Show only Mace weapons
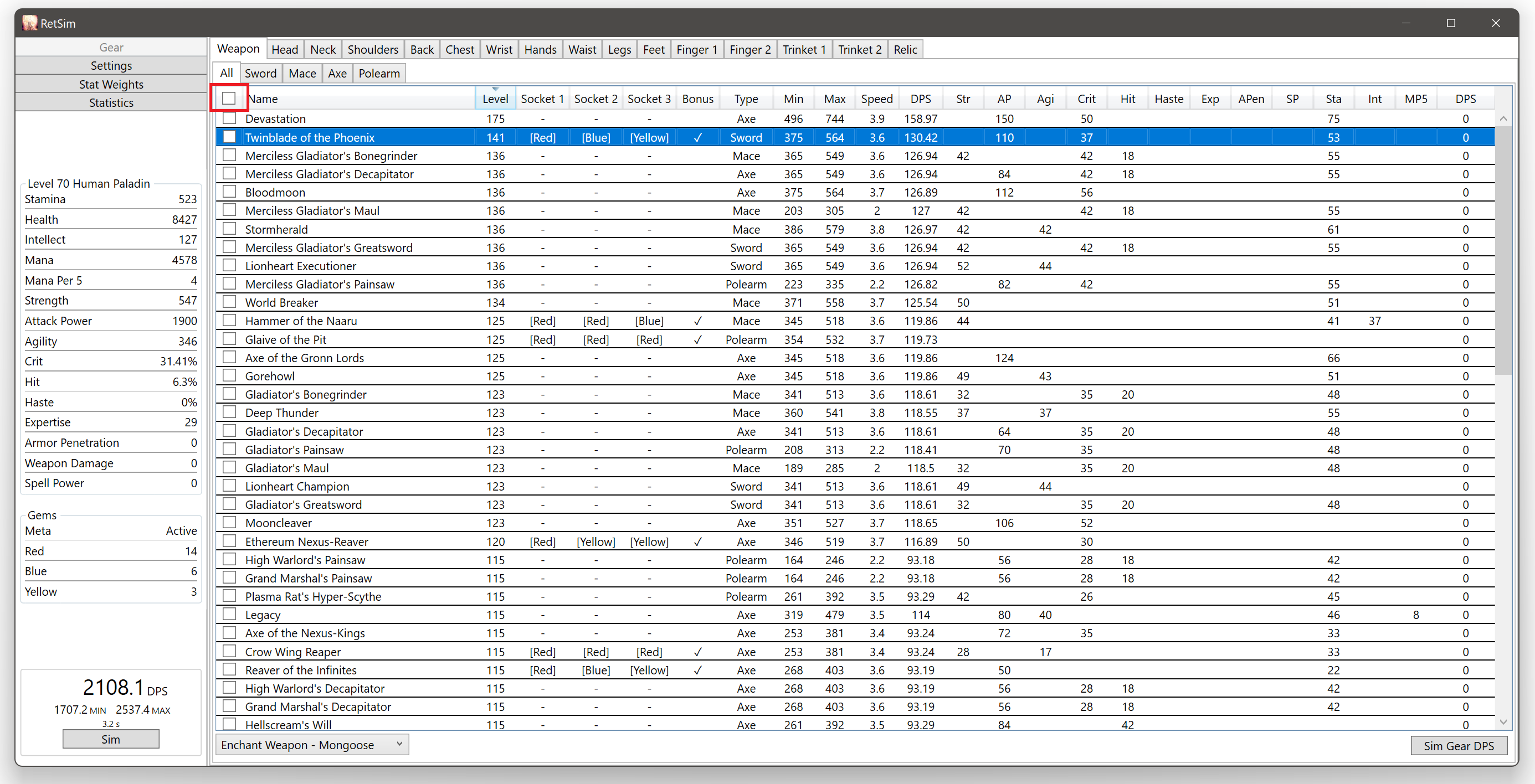 tap(302, 73)
